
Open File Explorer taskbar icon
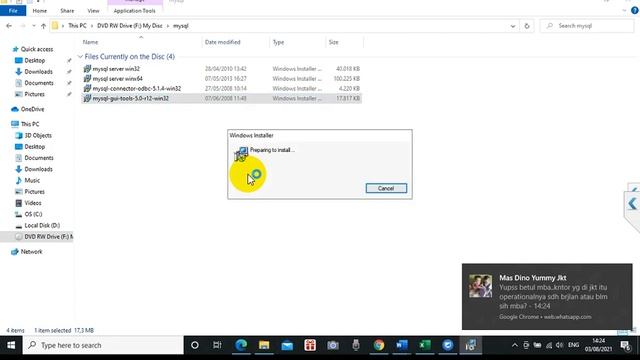(x=264, y=345)
